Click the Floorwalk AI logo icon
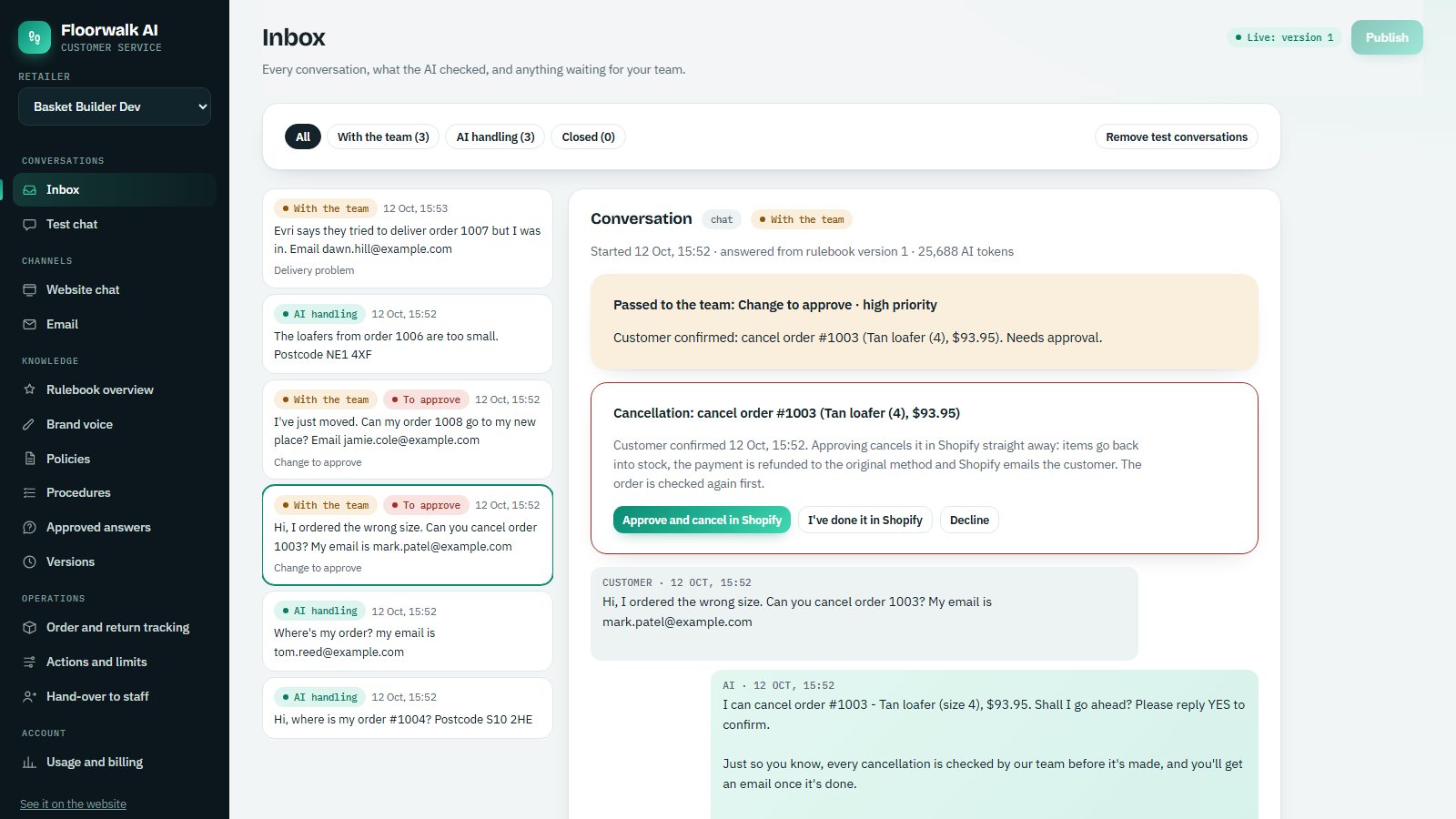This screenshot has width=1456, height=819. [x=35, y=37]
